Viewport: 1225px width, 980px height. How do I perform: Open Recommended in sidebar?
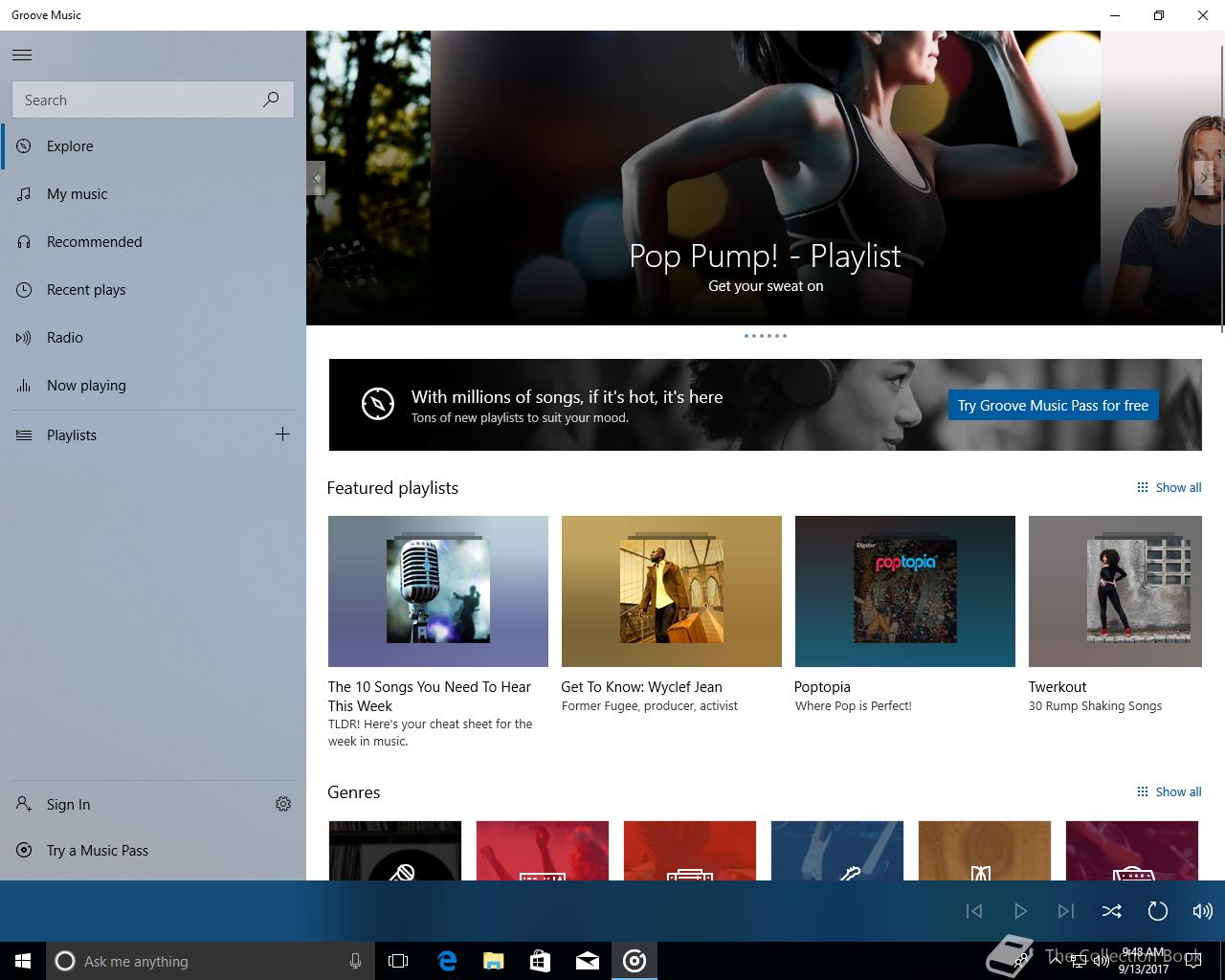(x=153, y=242)
